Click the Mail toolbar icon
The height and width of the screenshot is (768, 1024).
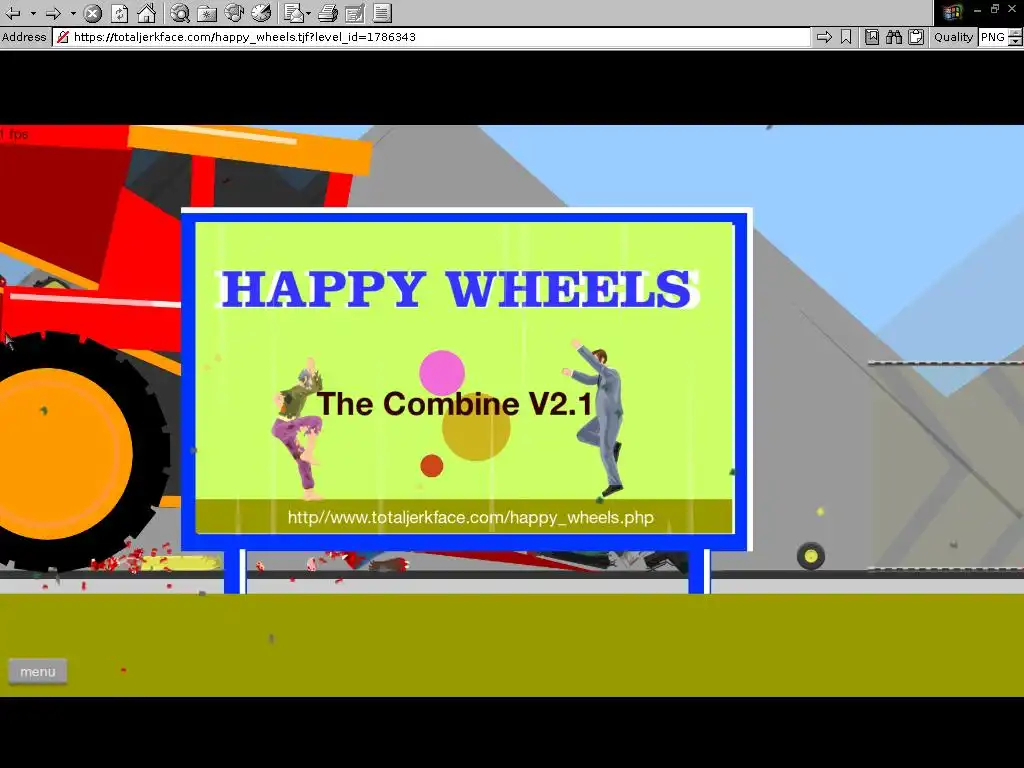294,13
